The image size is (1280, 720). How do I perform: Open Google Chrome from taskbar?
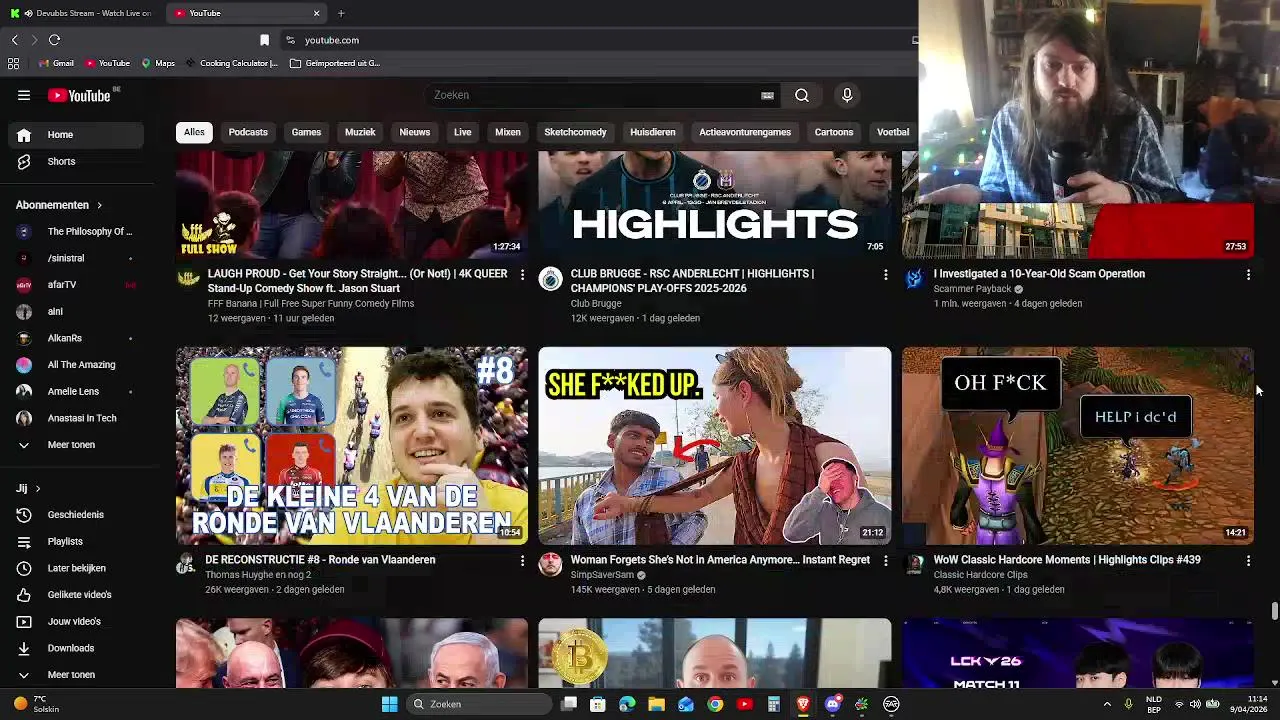(x=715, y=704)
